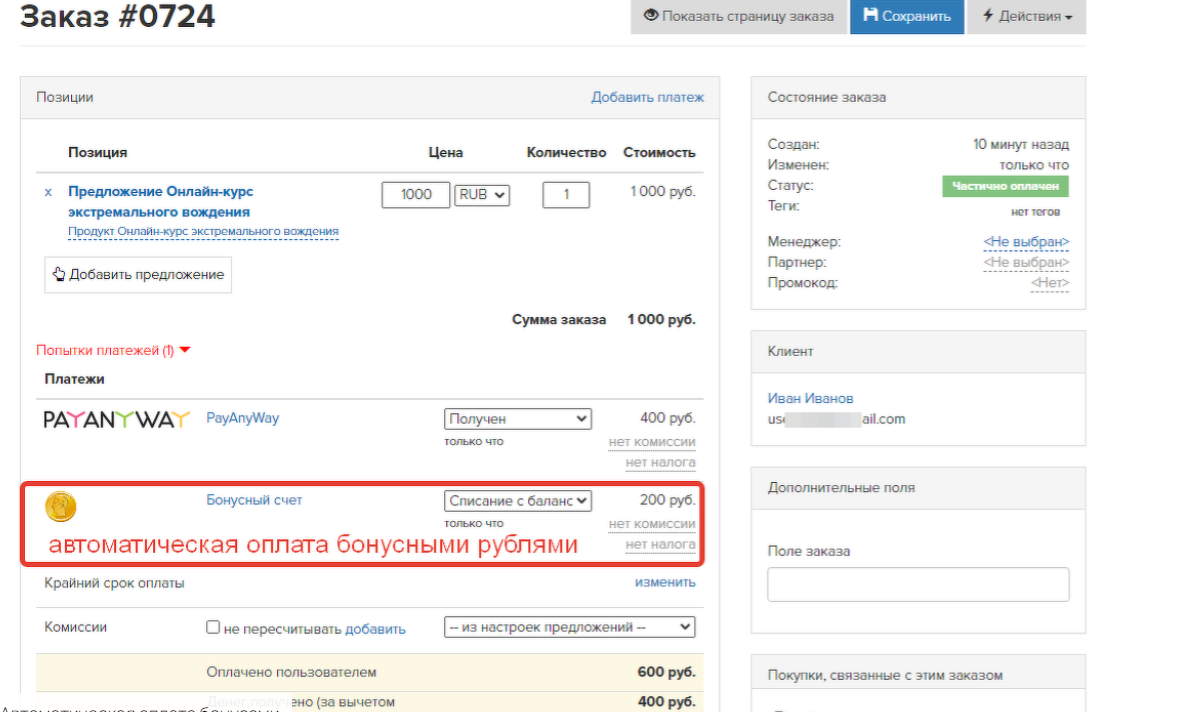Toggle the не пересчитывать checkbox
1193x712 pixels.
pyautogui.click(x=213, y=627)
